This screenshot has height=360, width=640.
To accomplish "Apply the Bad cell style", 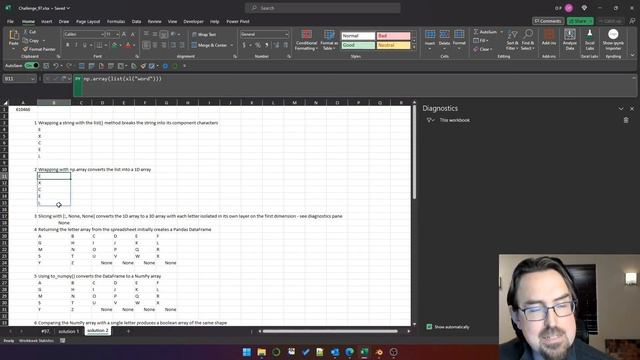I will click(x=393, y=36).
